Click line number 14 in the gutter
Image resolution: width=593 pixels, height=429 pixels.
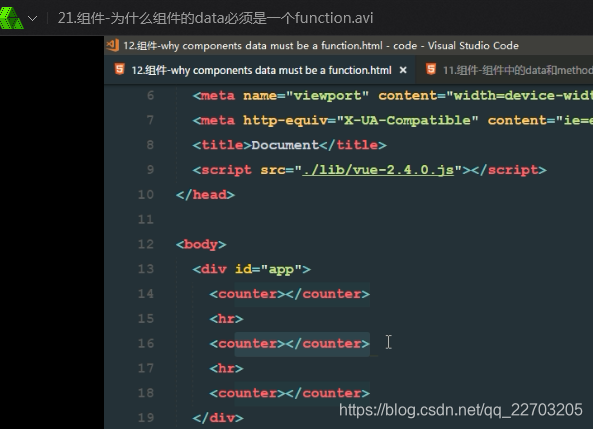(146, 294)
